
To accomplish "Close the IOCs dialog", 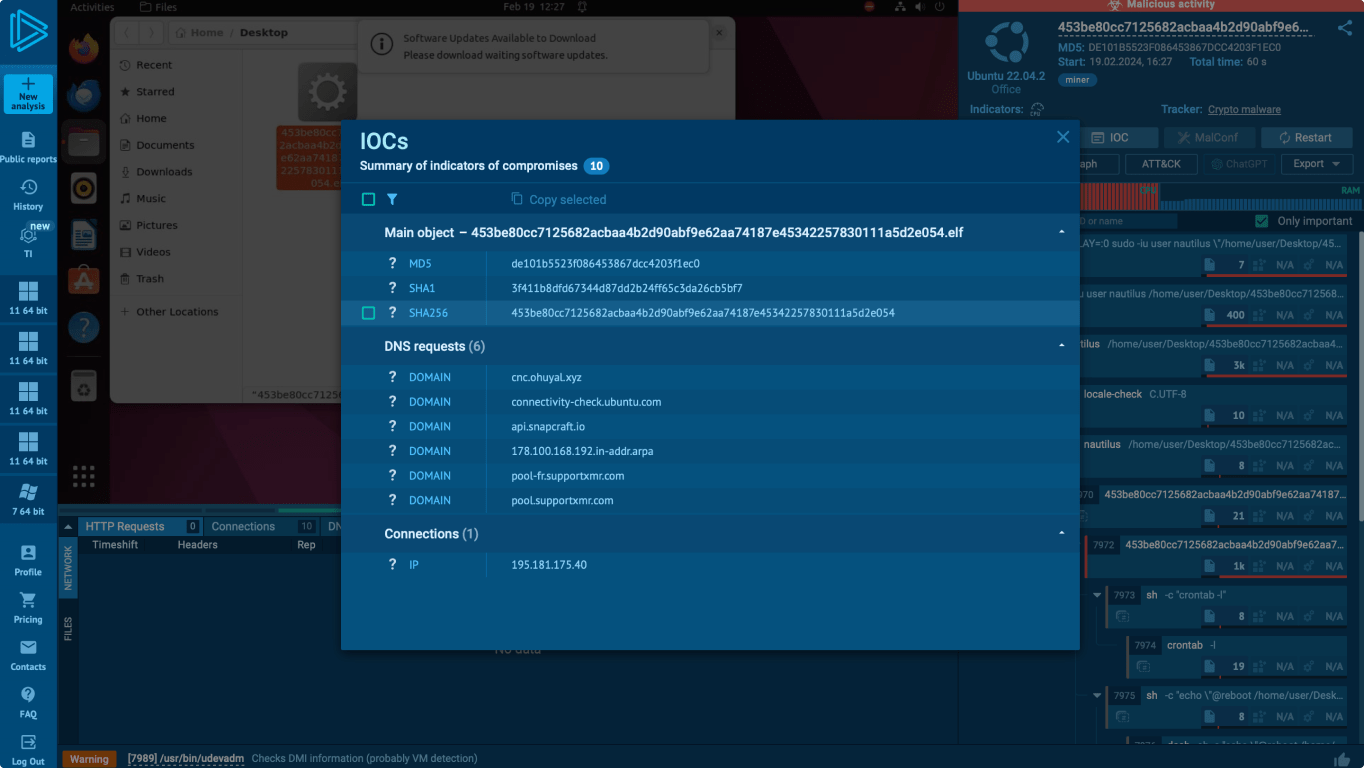I will 1063,137.
